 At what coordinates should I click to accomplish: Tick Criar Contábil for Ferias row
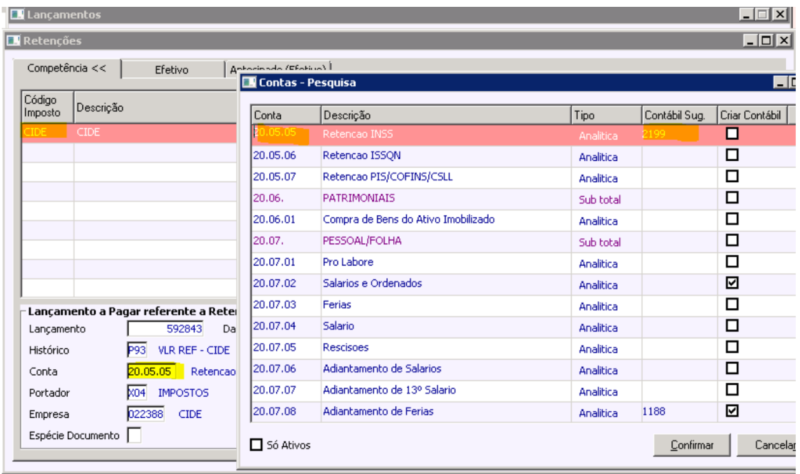[x=732, y=305]
